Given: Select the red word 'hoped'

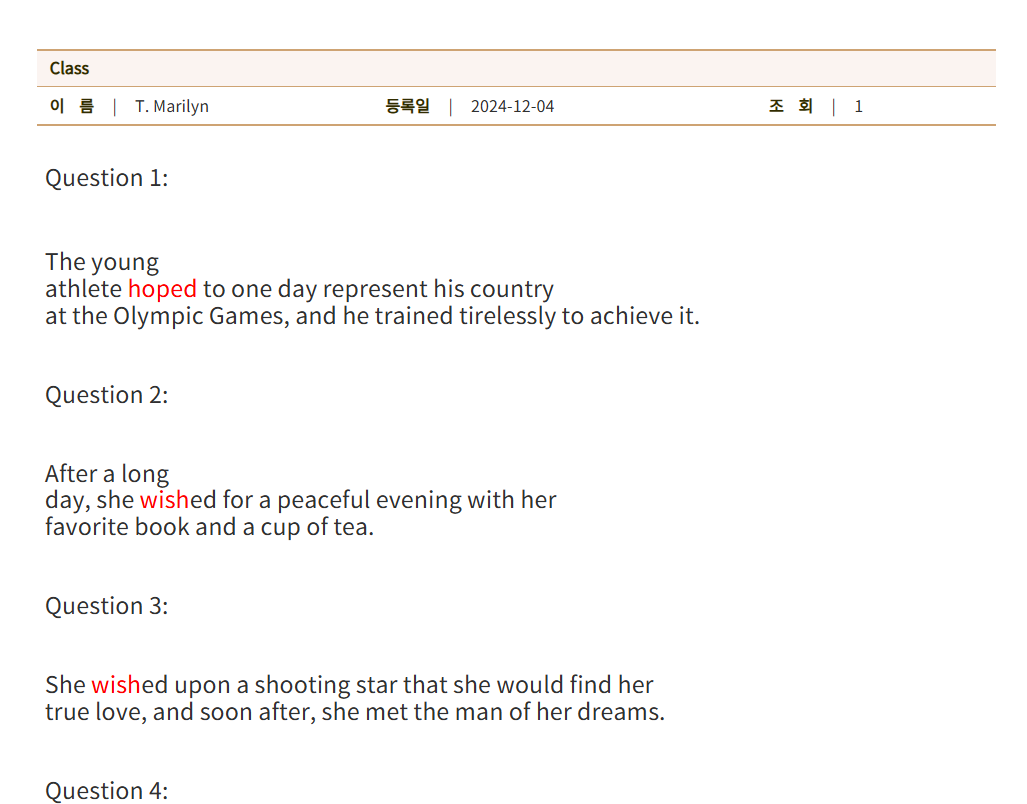Looking at the screenshot, I should click(162, 289).
